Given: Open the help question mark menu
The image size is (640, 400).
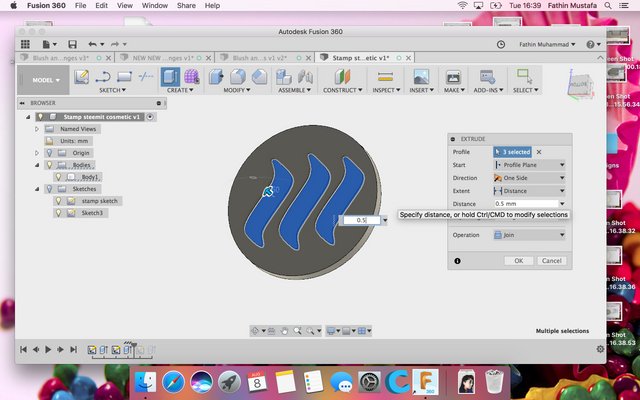Looking at the screenshot, I should [593, 44].
